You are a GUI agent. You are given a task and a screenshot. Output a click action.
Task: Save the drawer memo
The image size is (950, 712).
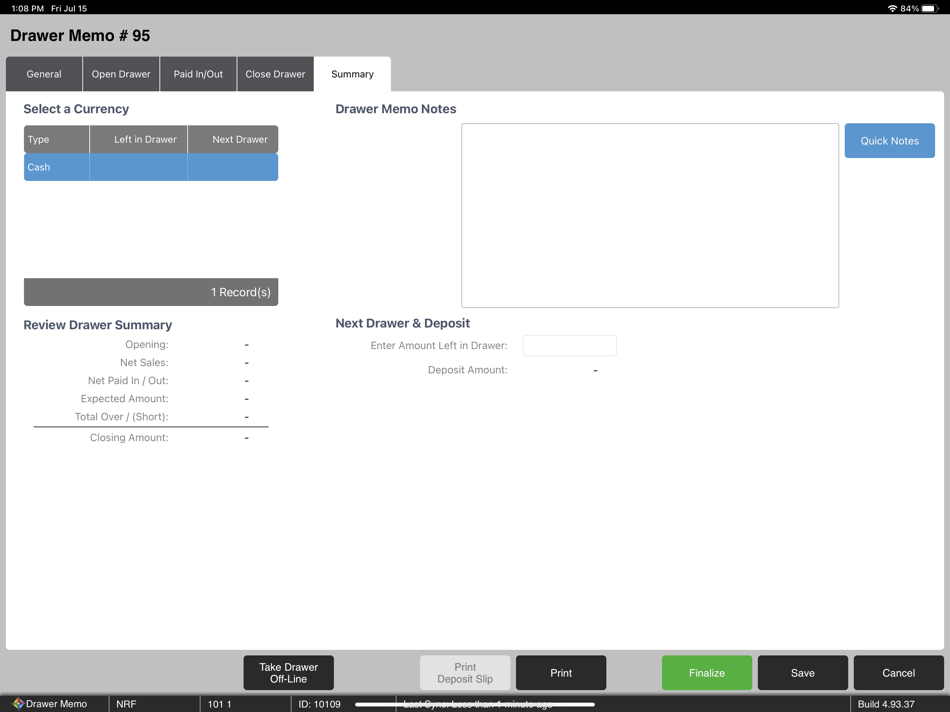802,672
